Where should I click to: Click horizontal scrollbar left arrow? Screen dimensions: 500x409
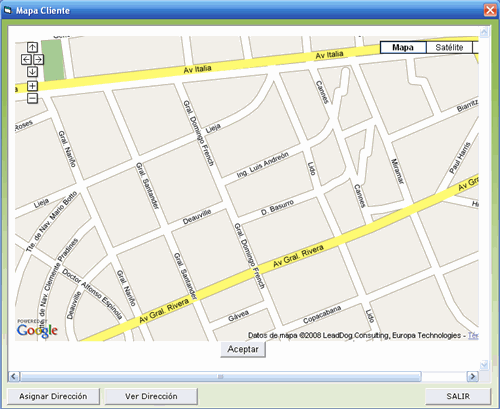14,377
